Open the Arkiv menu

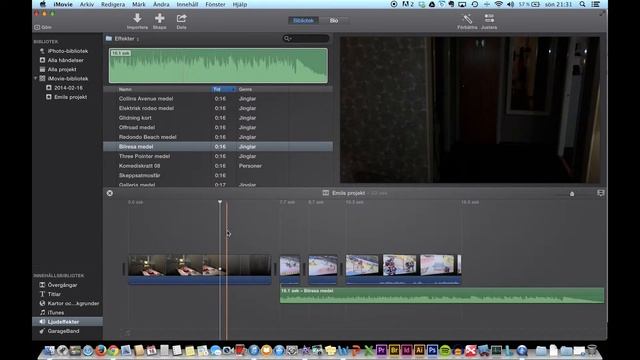pos(87,4)
